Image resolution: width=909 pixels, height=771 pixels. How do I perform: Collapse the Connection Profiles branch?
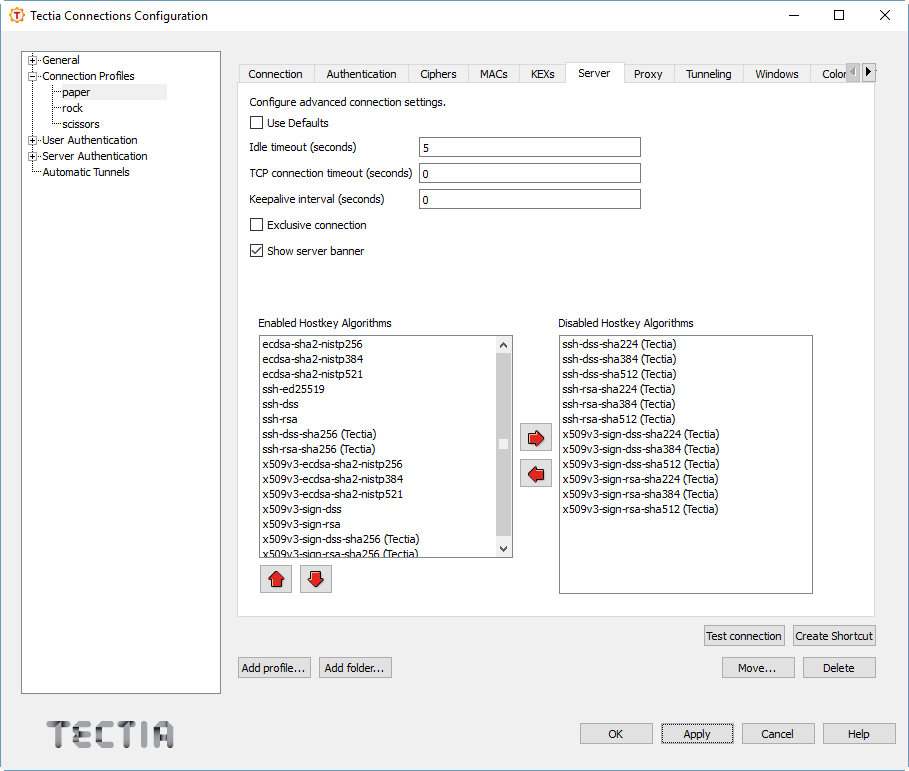(31, 75)
